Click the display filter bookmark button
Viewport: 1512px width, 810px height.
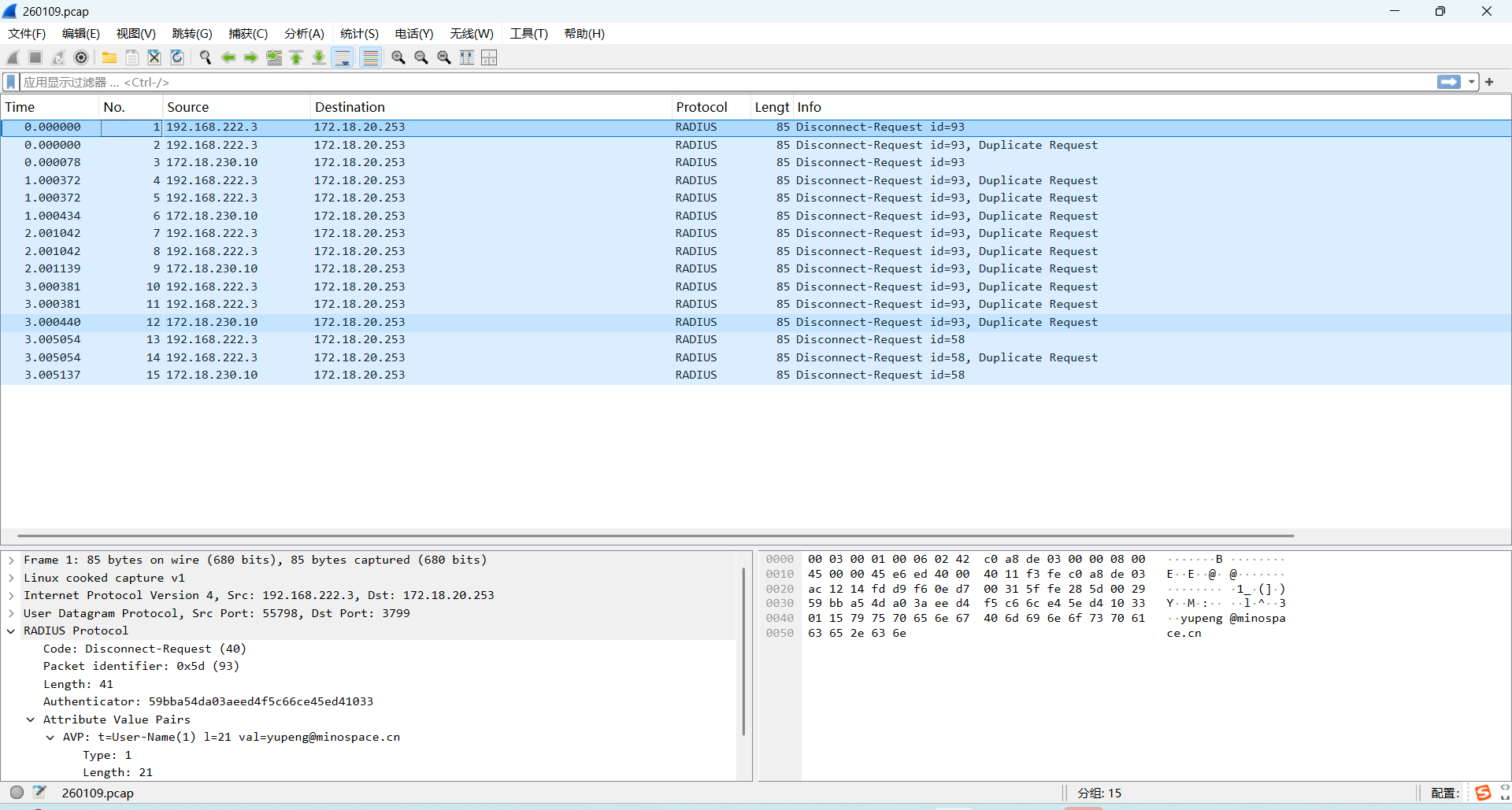click(x=11, y=82)
